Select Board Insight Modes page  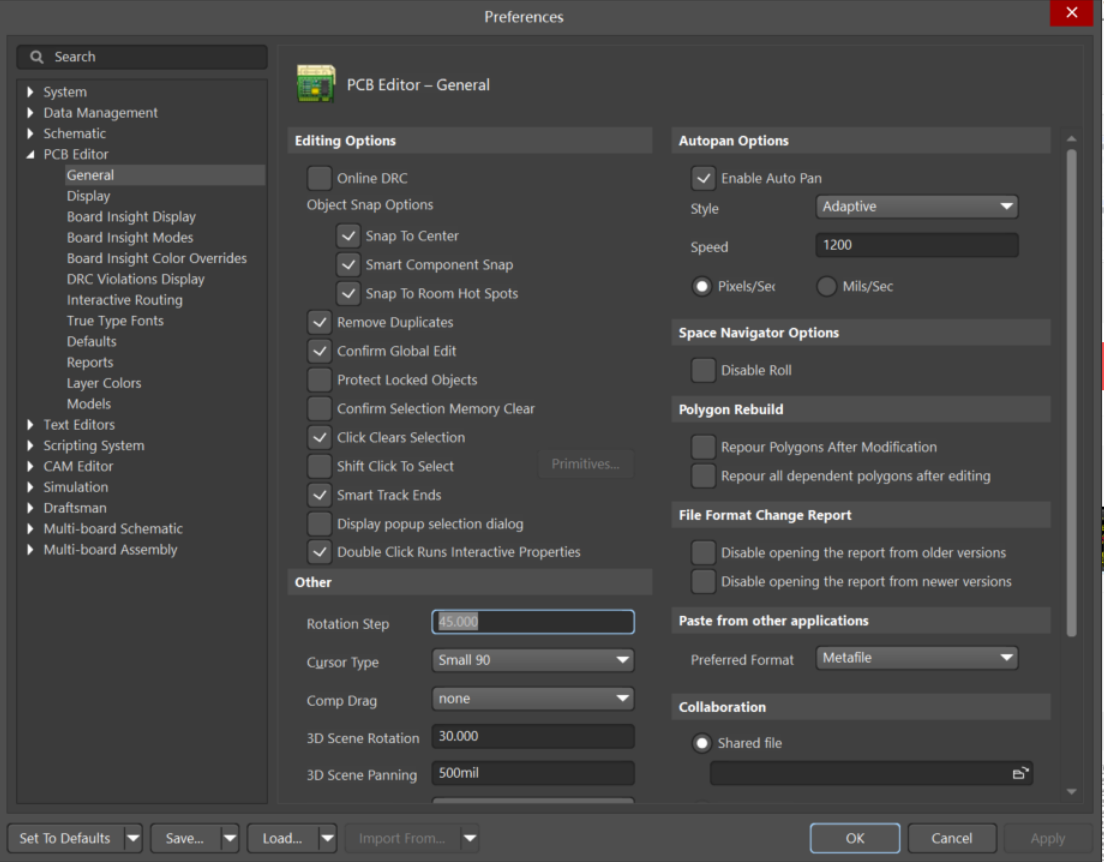point(130,238)
